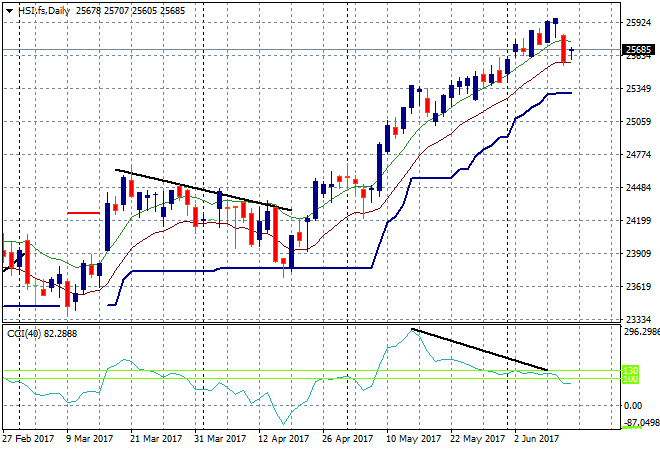The height and width of the screenshot is (450, 660).
Task: Select the 10 May 2017 date label
Action: (413, 439)
